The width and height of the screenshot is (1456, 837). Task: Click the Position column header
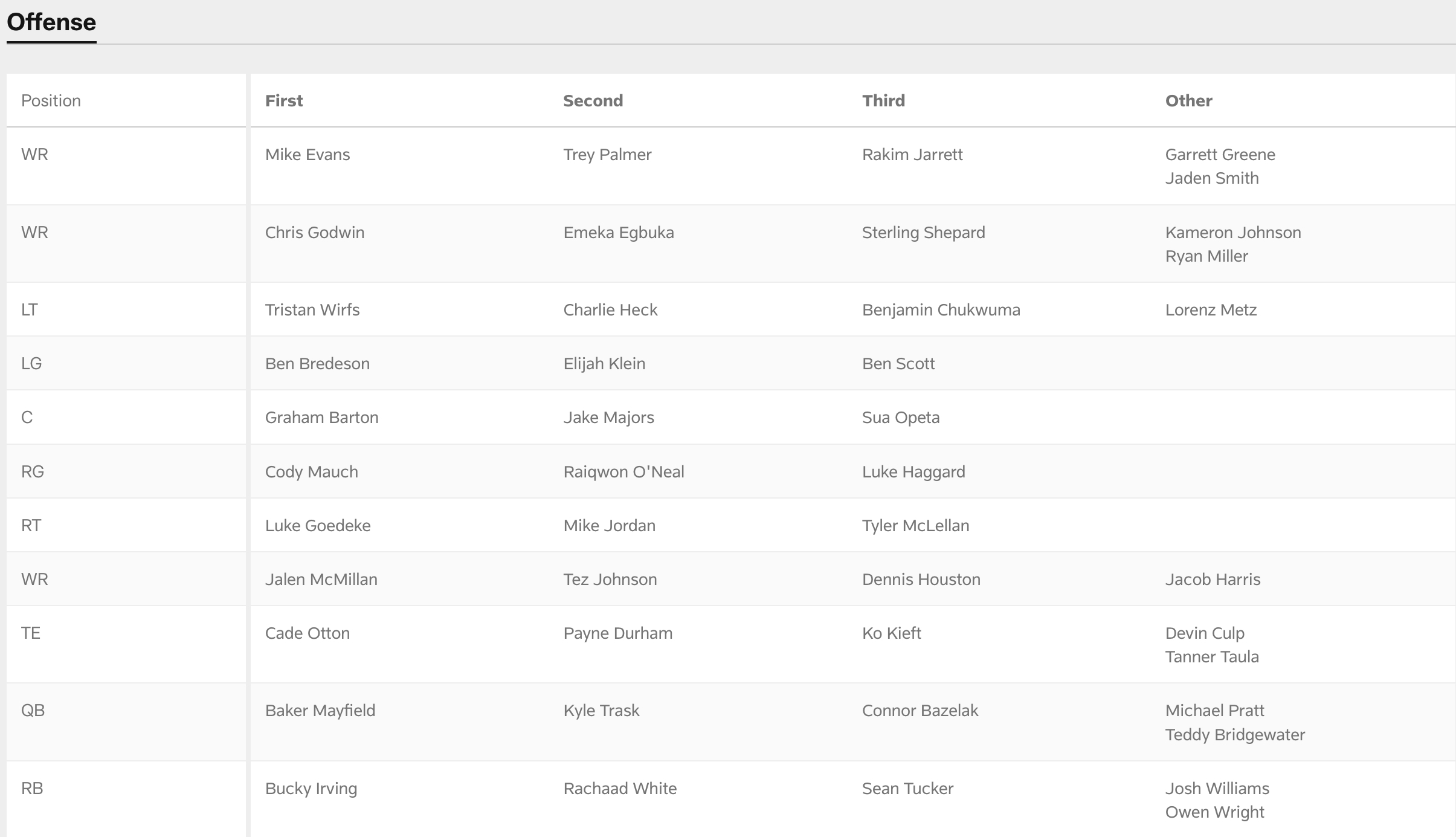(51, 101)
